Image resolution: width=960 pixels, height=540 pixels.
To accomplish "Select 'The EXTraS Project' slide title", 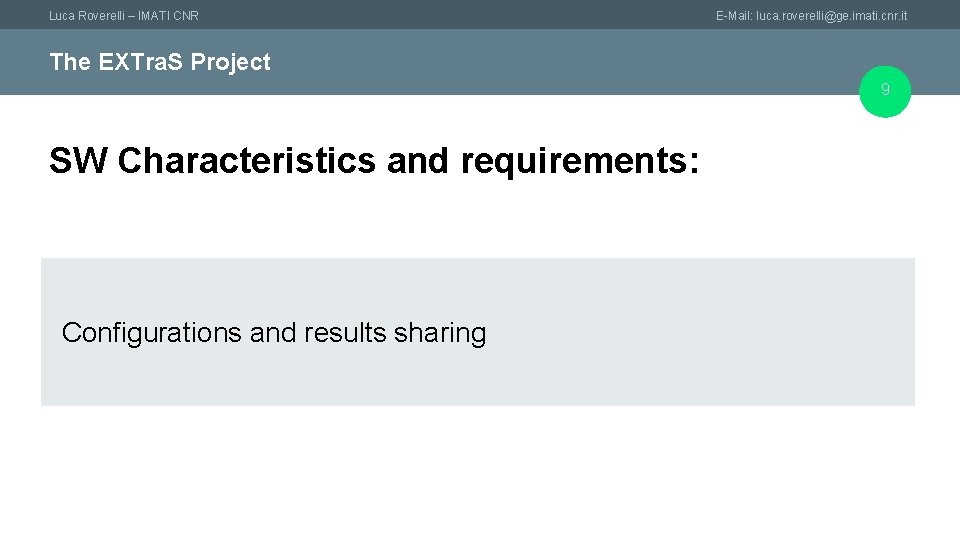I will pyautogui.click(x=160, y=62).
